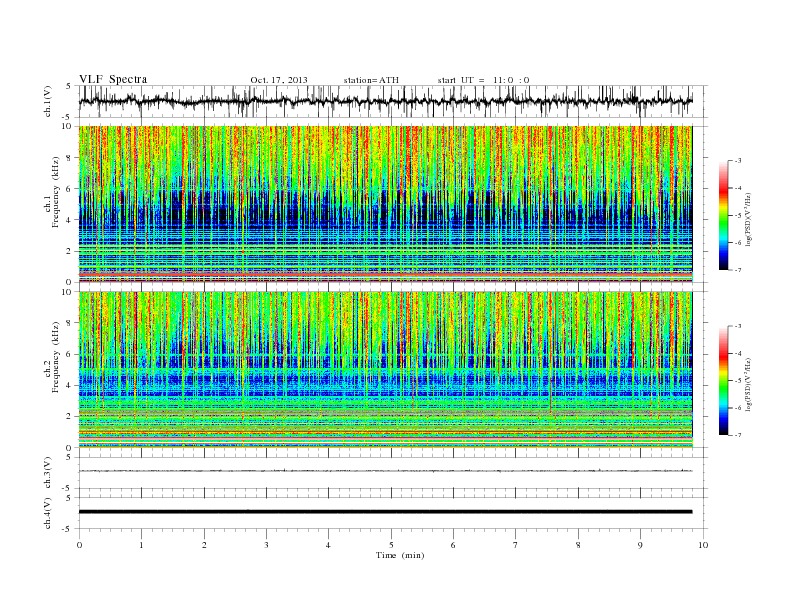Viewport: 792px width, 612px height.
Task: Click the "Time (min)" x-axis label
Action: coord(400,555)
